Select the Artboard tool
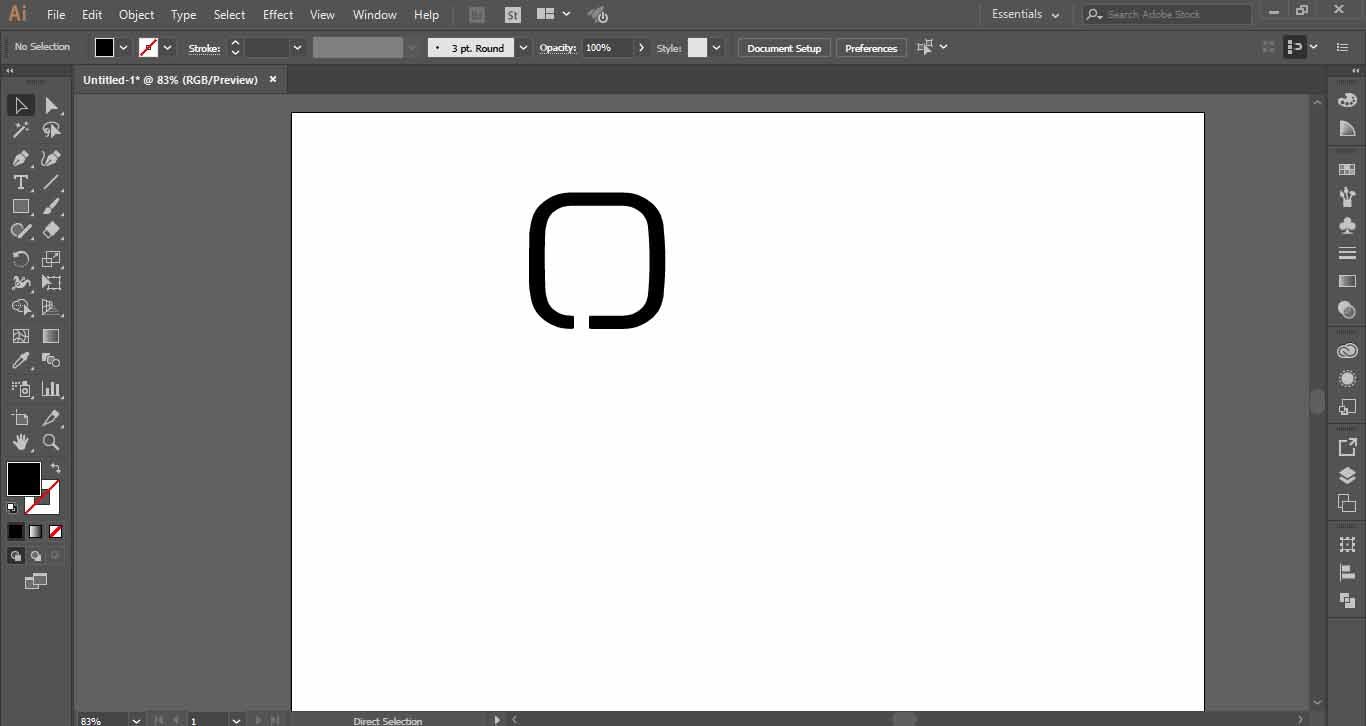This screenshot has width=1366, height=726. pos(21,417)
